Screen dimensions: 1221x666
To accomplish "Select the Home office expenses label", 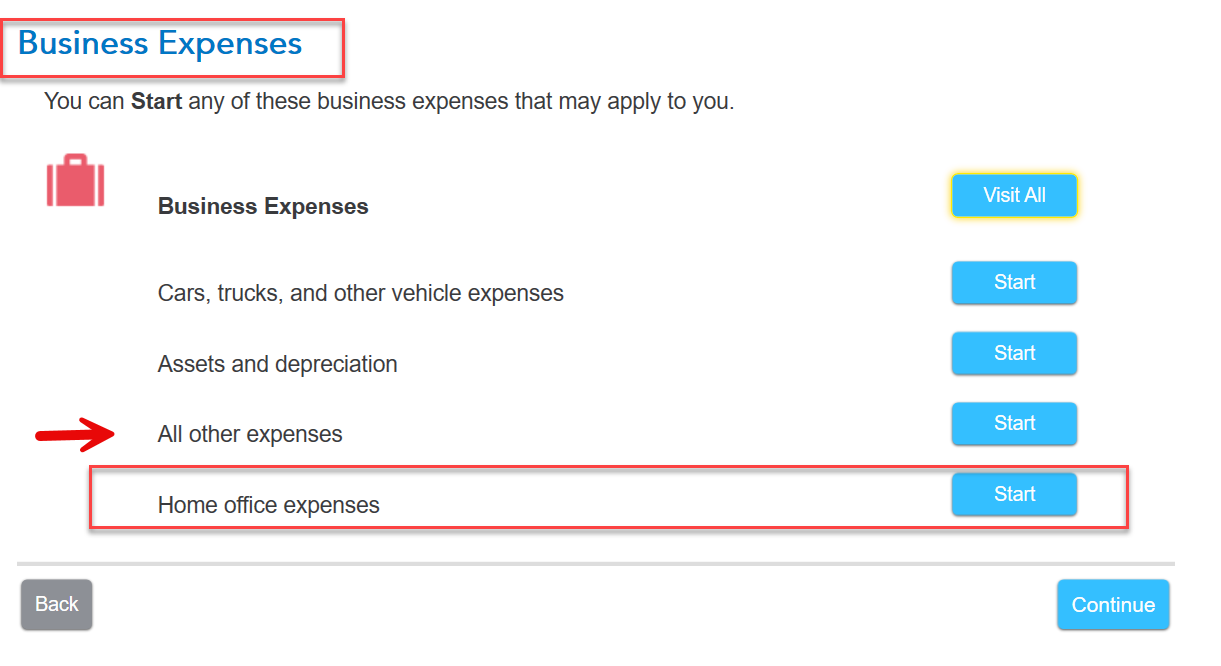I will (x=268, y=506).
